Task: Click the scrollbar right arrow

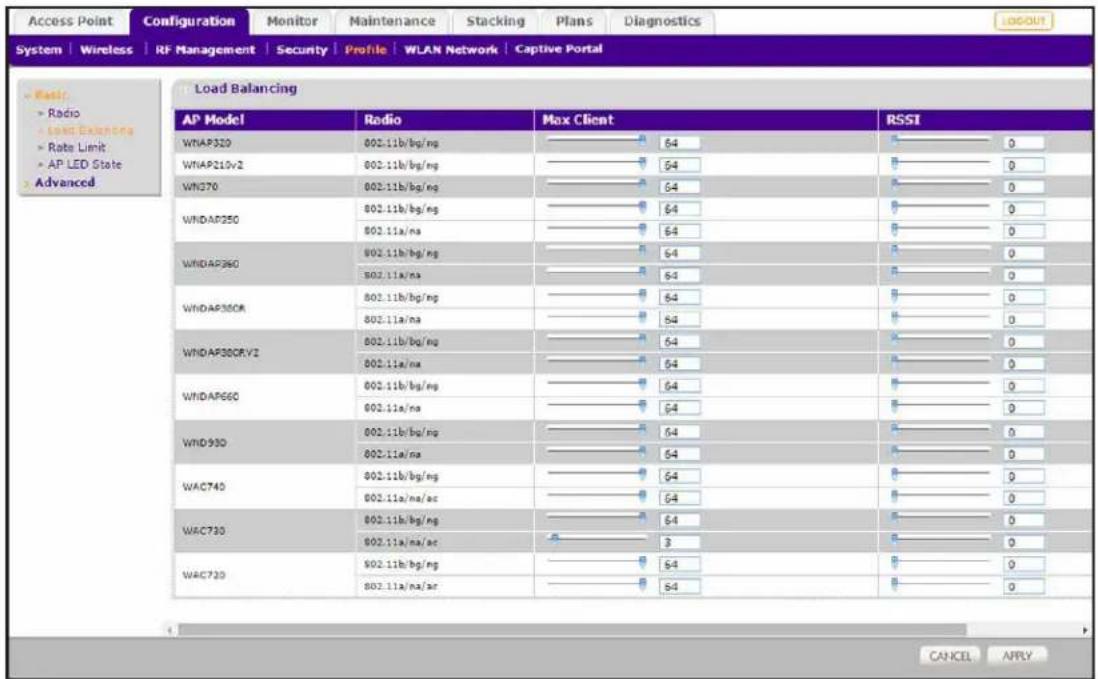Action: coord(1085,630)
